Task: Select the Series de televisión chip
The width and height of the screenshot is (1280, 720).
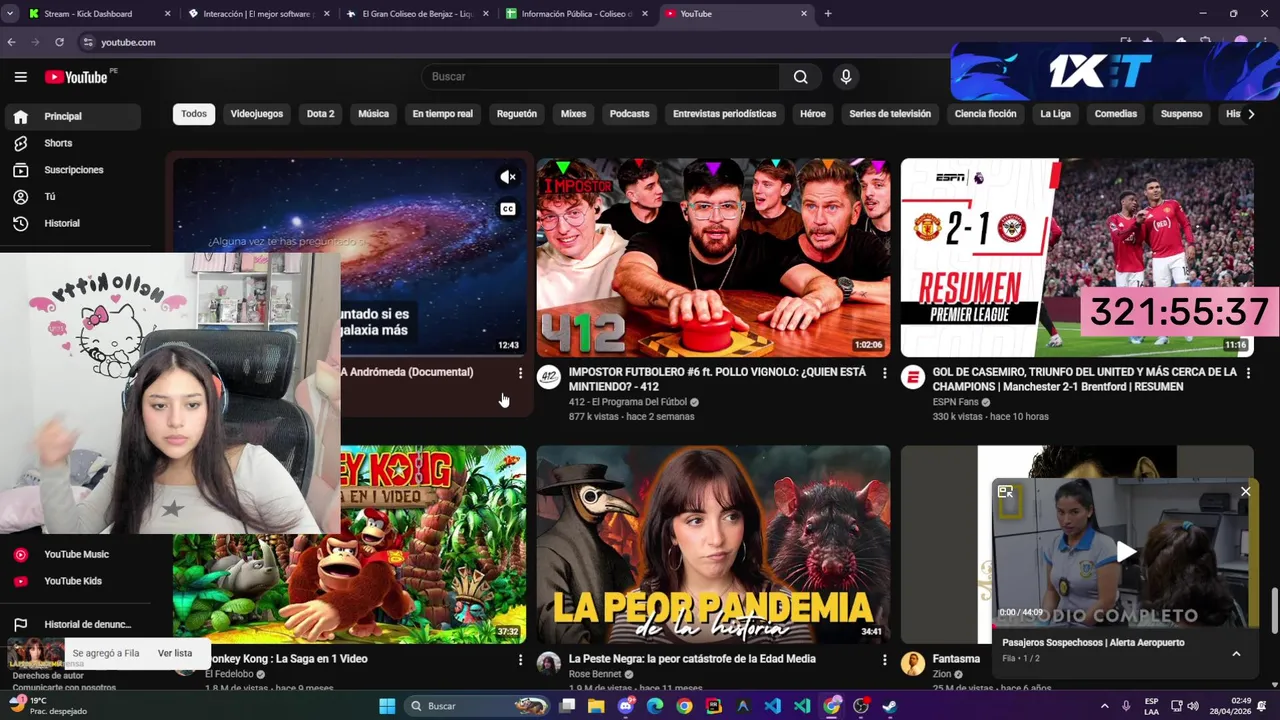Action: pos(890,114)
